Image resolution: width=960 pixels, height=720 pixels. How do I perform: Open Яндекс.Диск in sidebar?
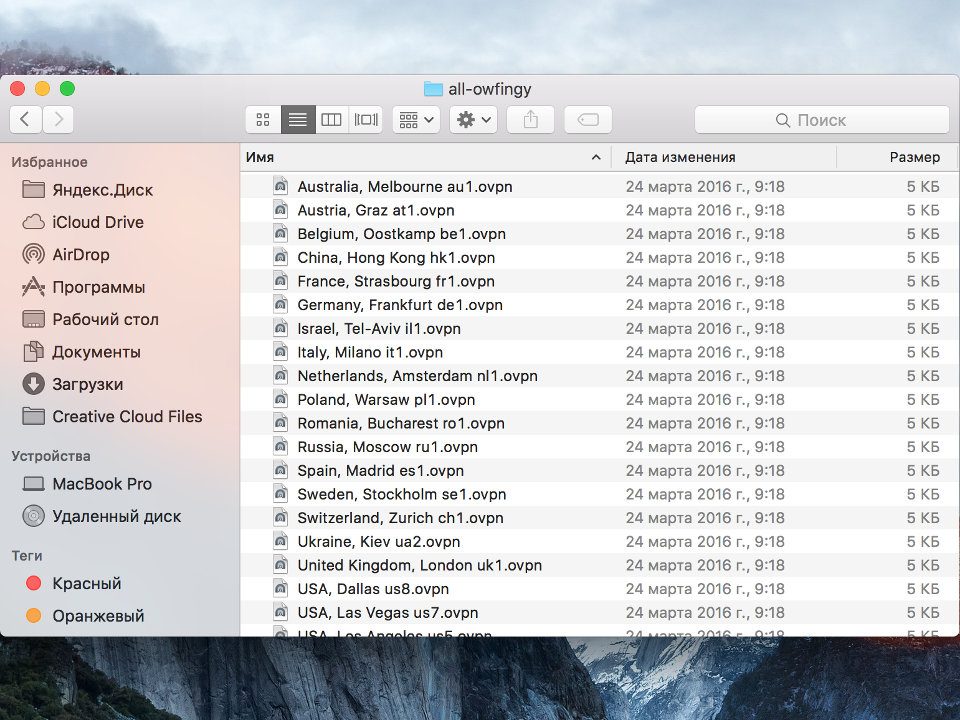[88, 190]
